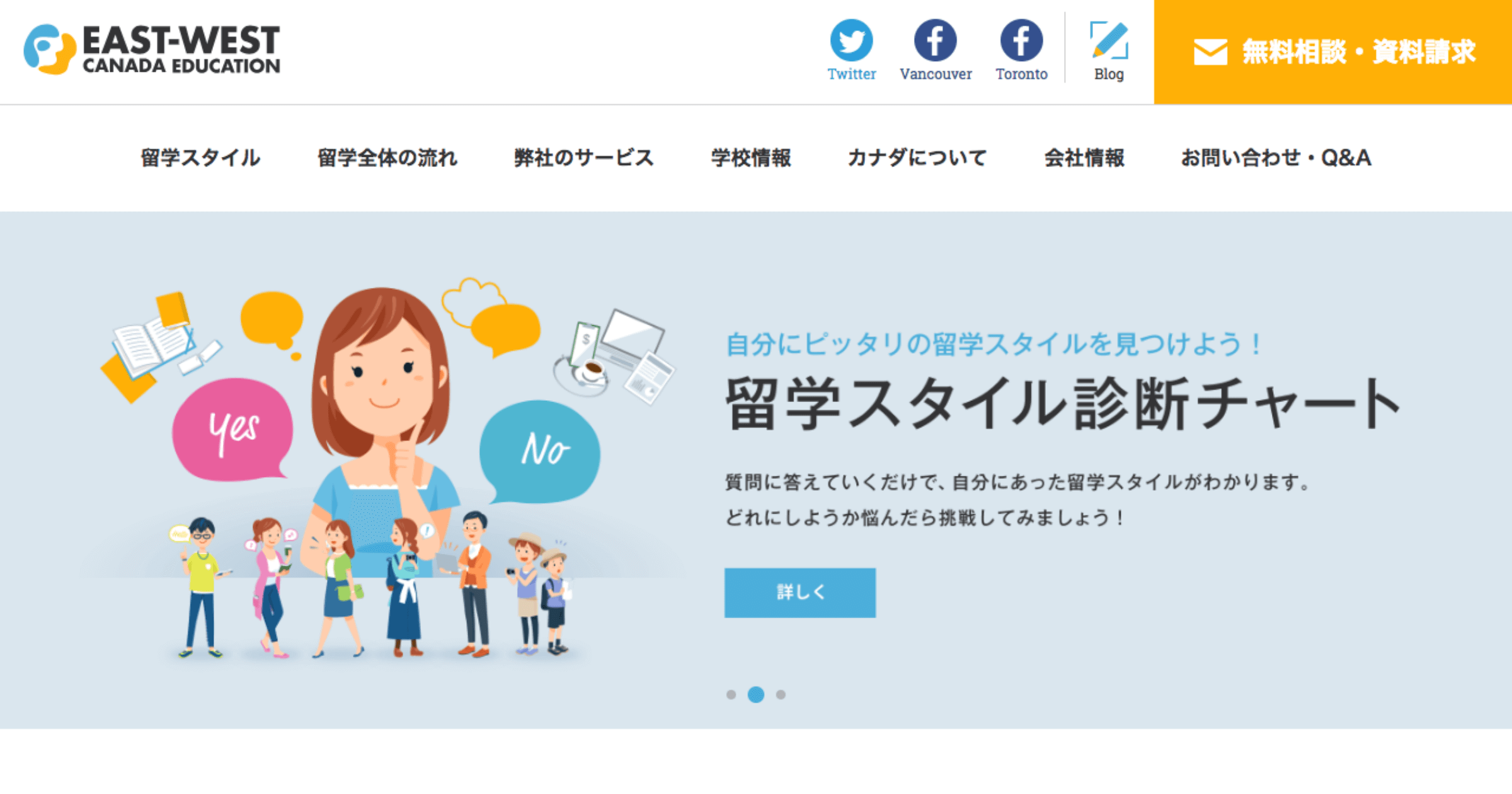Open the 学校情報 menu

[x=751, y=158]
